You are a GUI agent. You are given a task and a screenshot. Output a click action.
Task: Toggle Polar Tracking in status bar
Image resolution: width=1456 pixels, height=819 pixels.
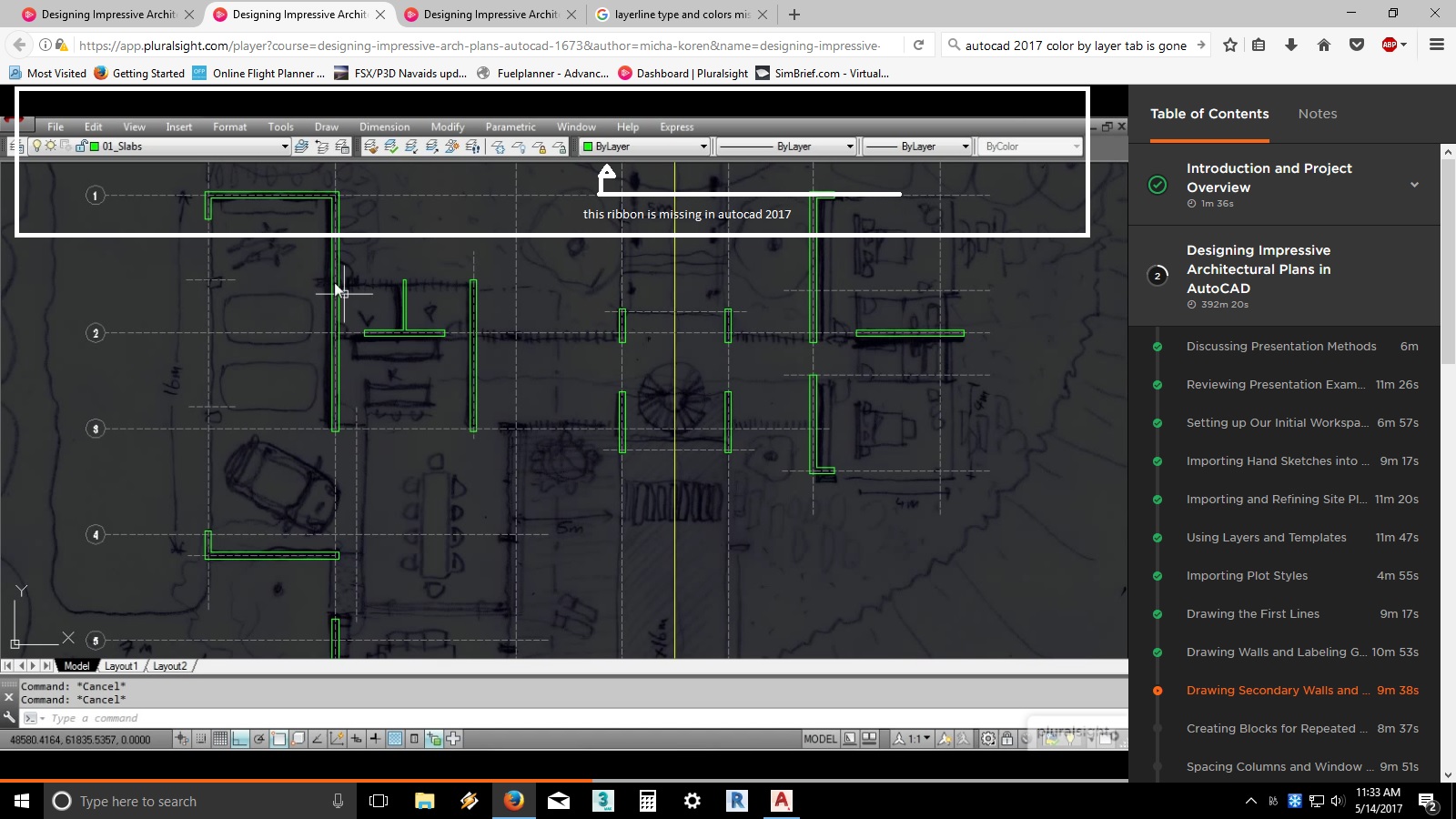(259, 739)
